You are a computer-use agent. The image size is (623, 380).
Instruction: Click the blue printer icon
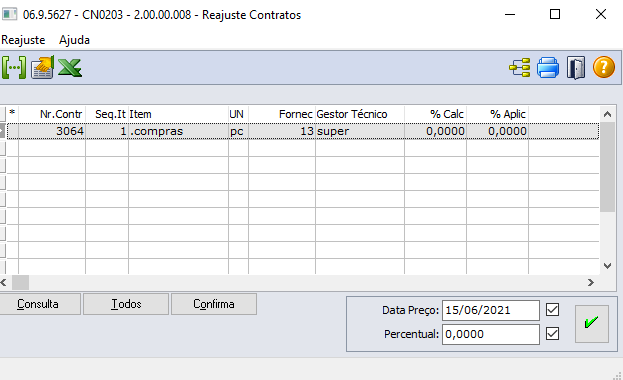548,67
